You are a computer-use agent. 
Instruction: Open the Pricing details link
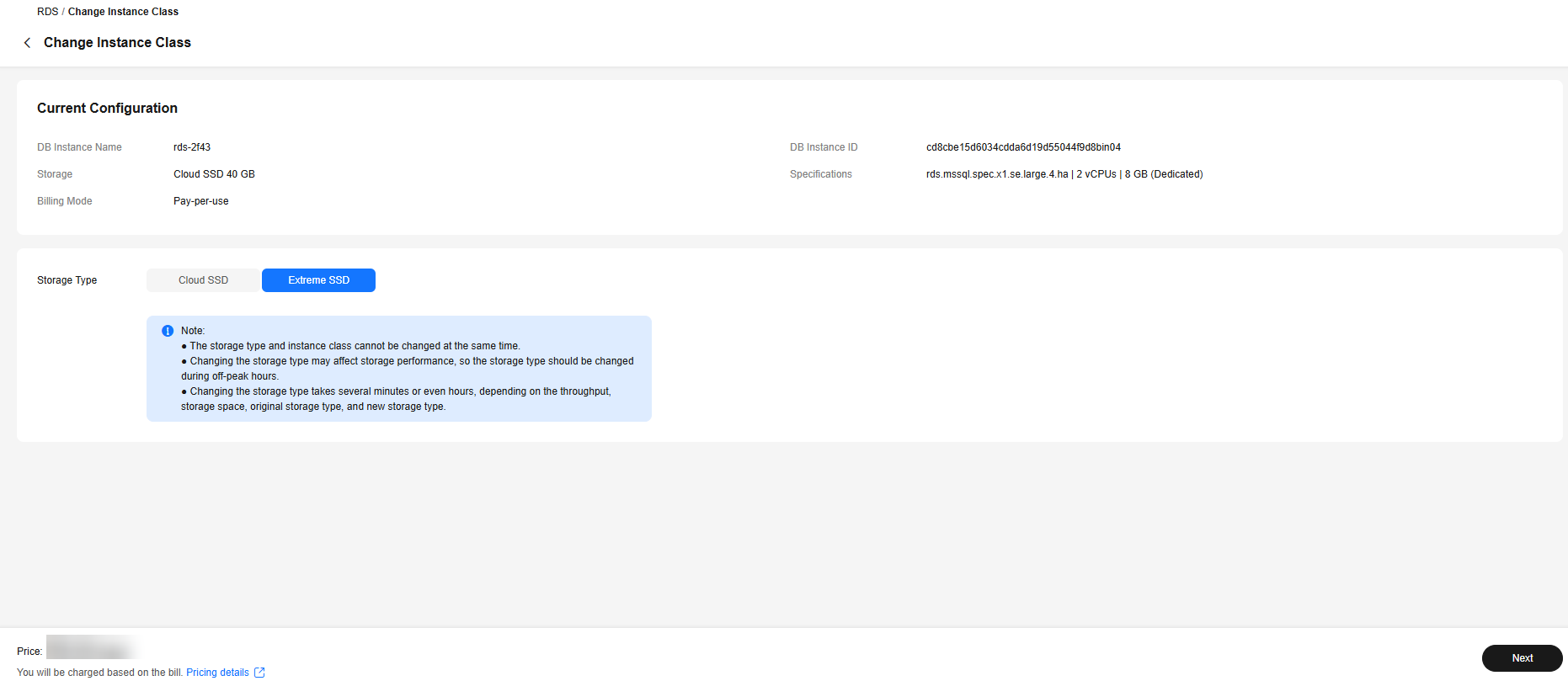click(x=217, y=673)
